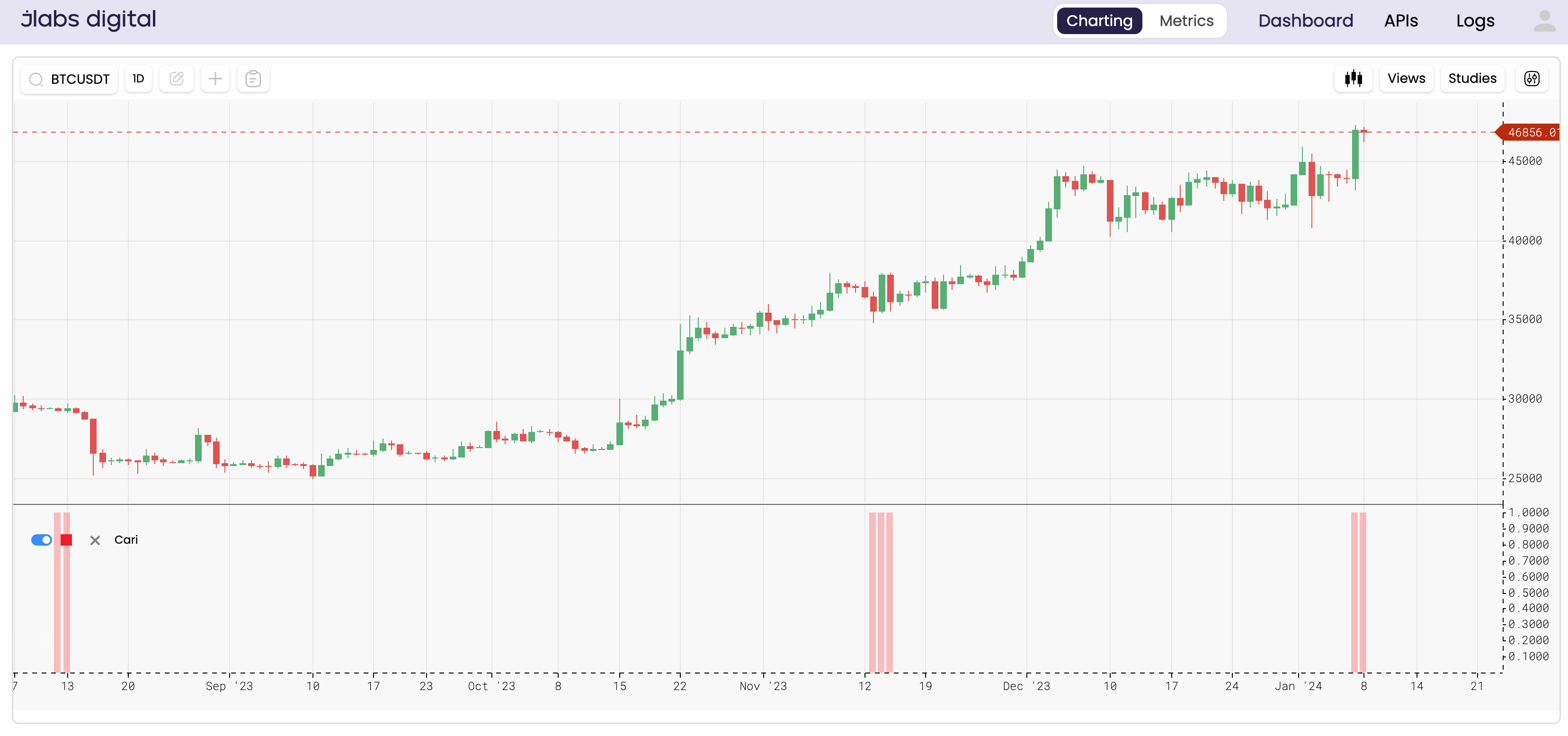
Task: Click the pencil edit drawing icon
Action: point(177,79)
